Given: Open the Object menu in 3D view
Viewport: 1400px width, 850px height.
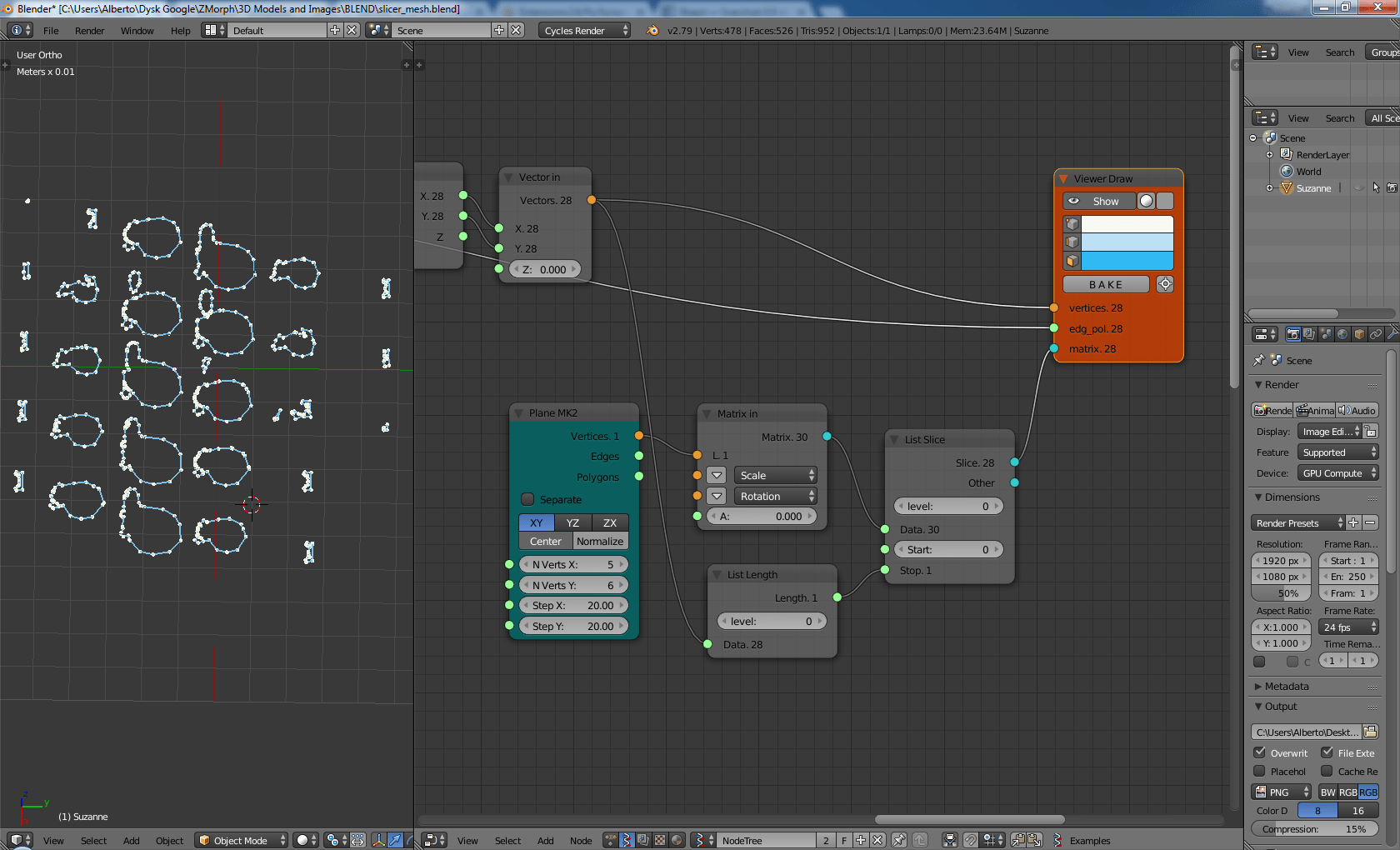Looking at the screenshot, I should [169, 840].
